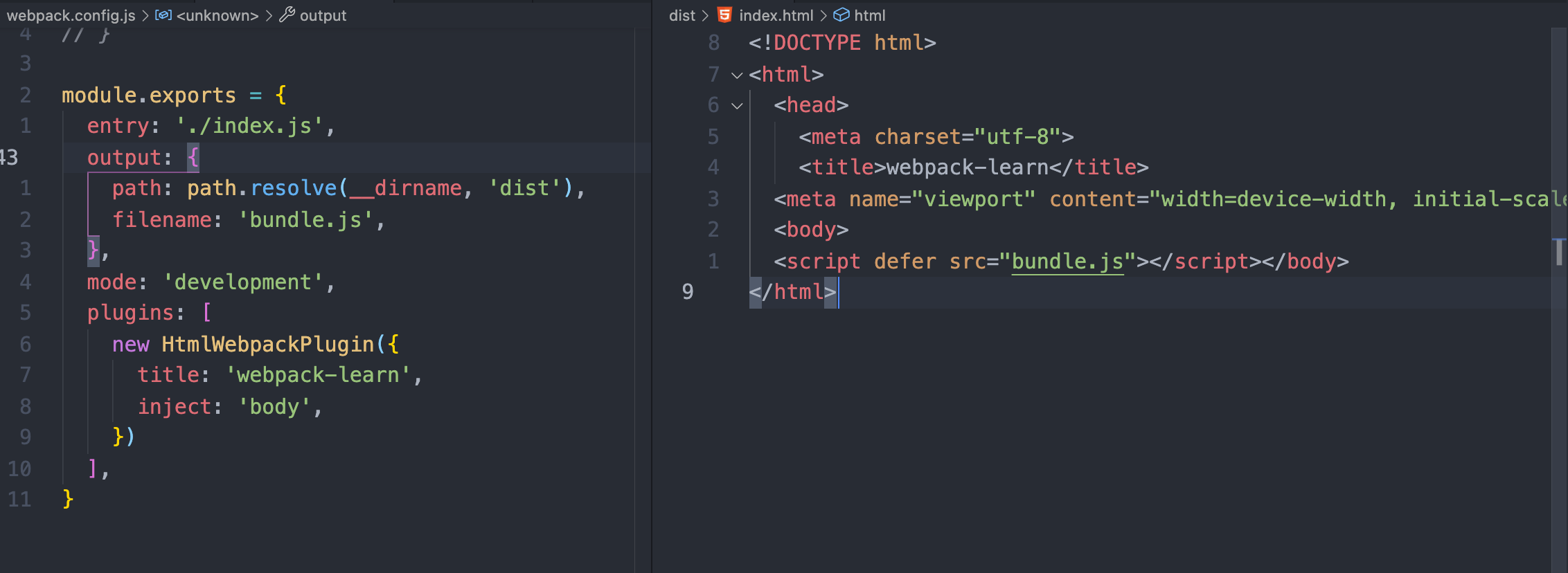1568x573 pixels.
Task: Place cursor on 'output:' key
Action: pyautogui.click(x=130, y=158)
